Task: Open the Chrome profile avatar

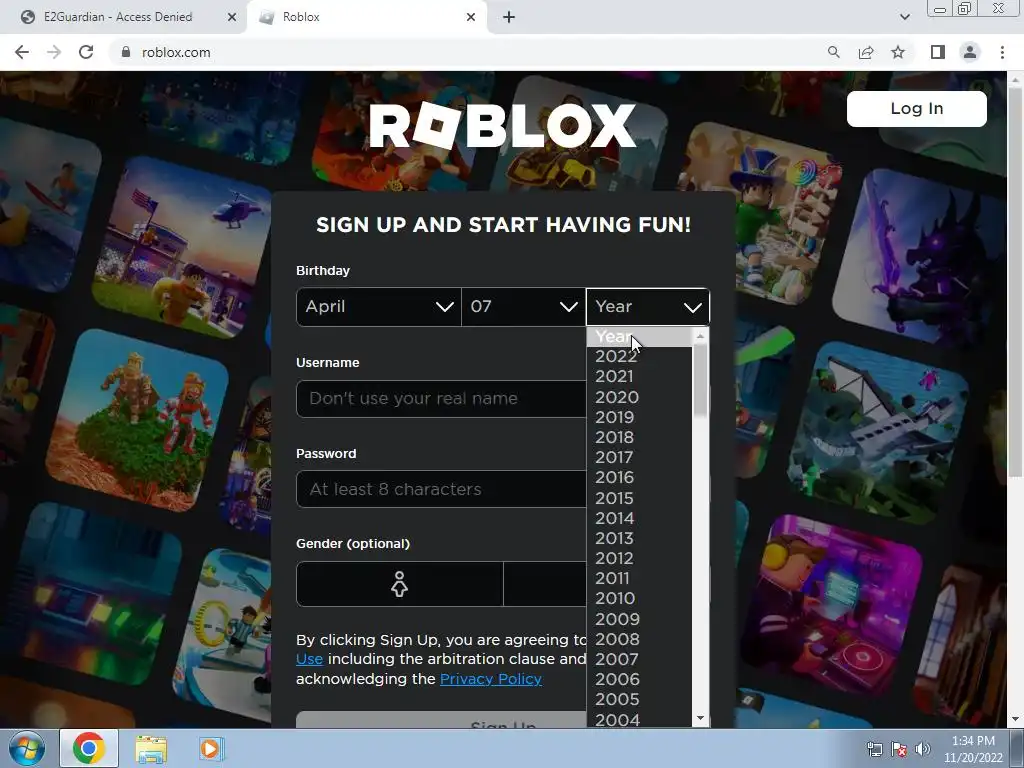Action: tap(970, 52)
